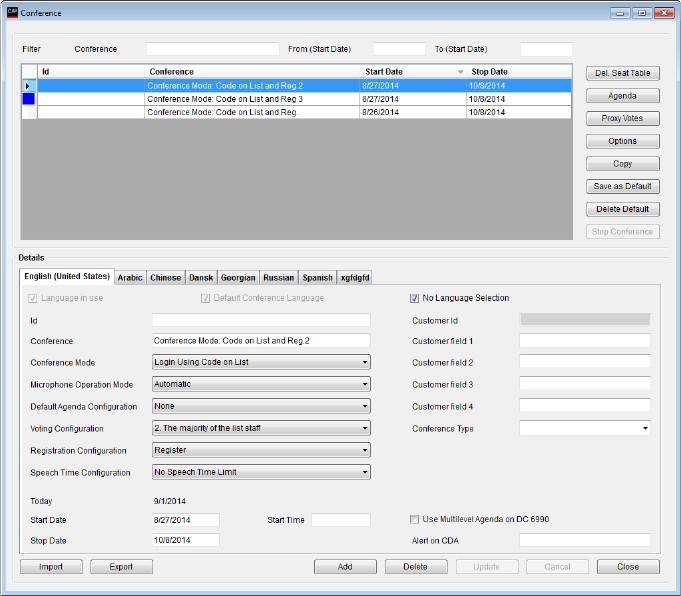This screenshot has width=681, height=596.
Task: Open conference Options button
Action: tap(622, 141)
